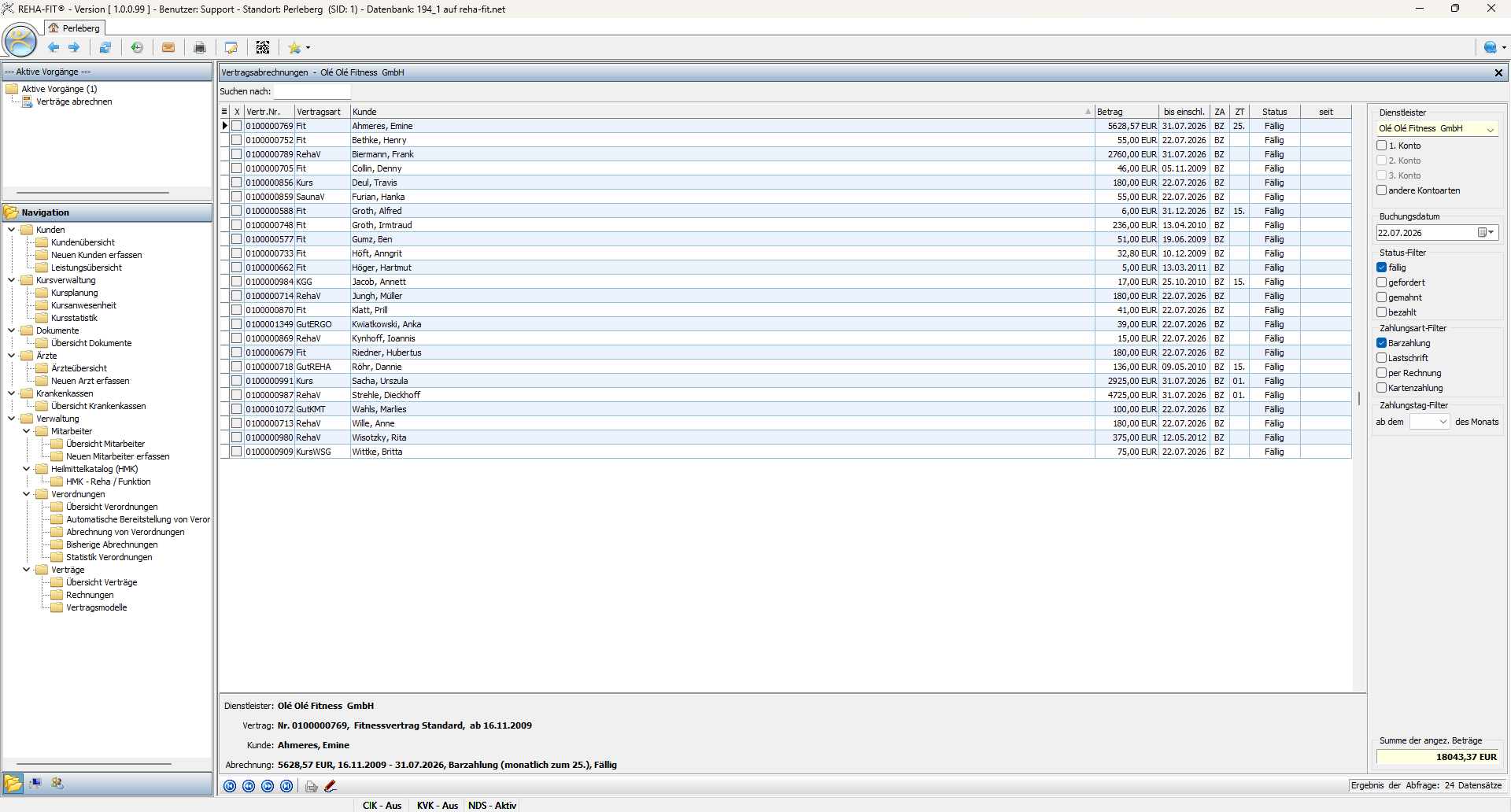The width and height of the screenshot is (1511, 812).
Task: Click the yellow favorites star icon
Action: [x=294, y=47]
